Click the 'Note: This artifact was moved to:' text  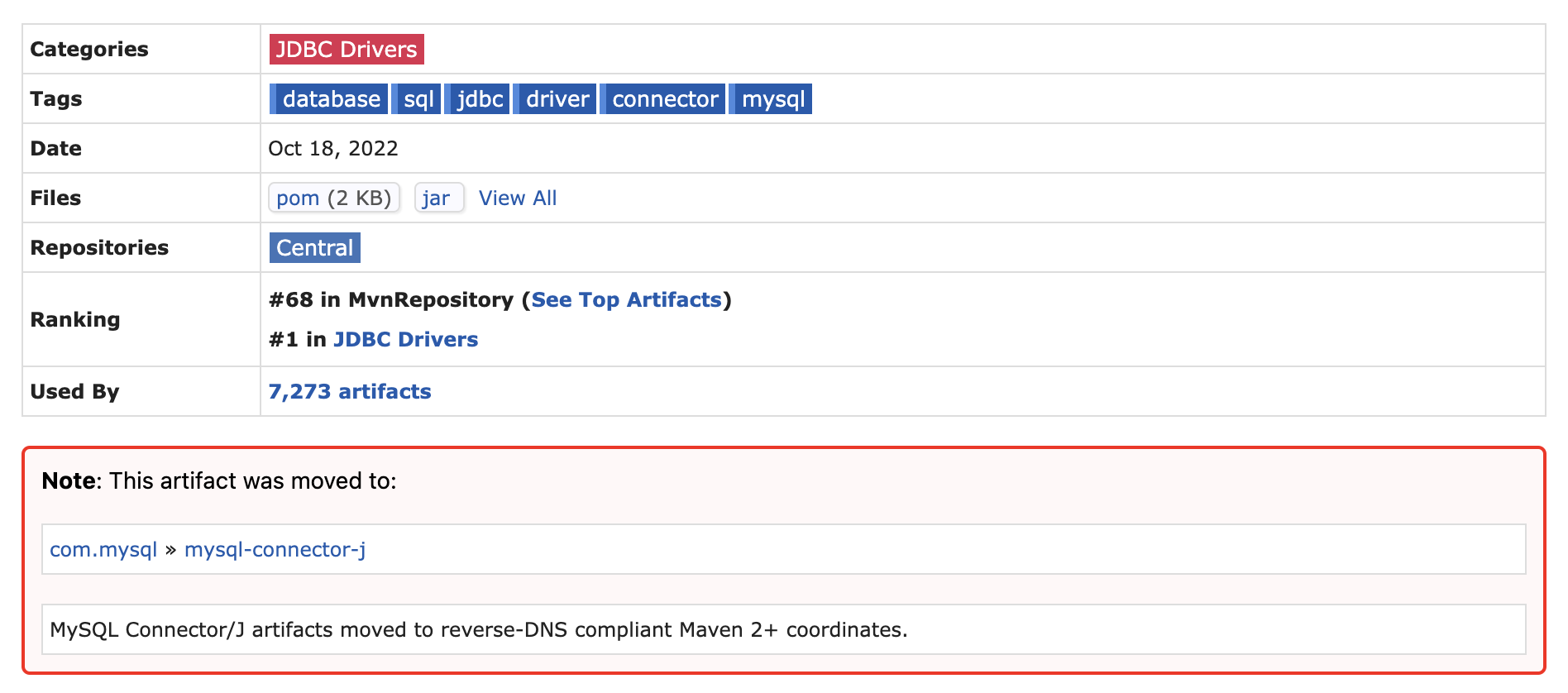click(x=219, y=481)
